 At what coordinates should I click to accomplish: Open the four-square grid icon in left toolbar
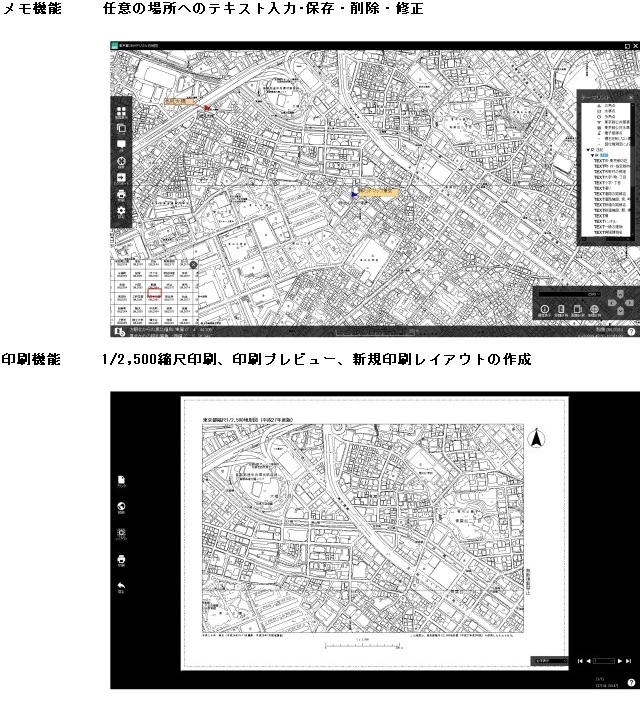[121, 111]
